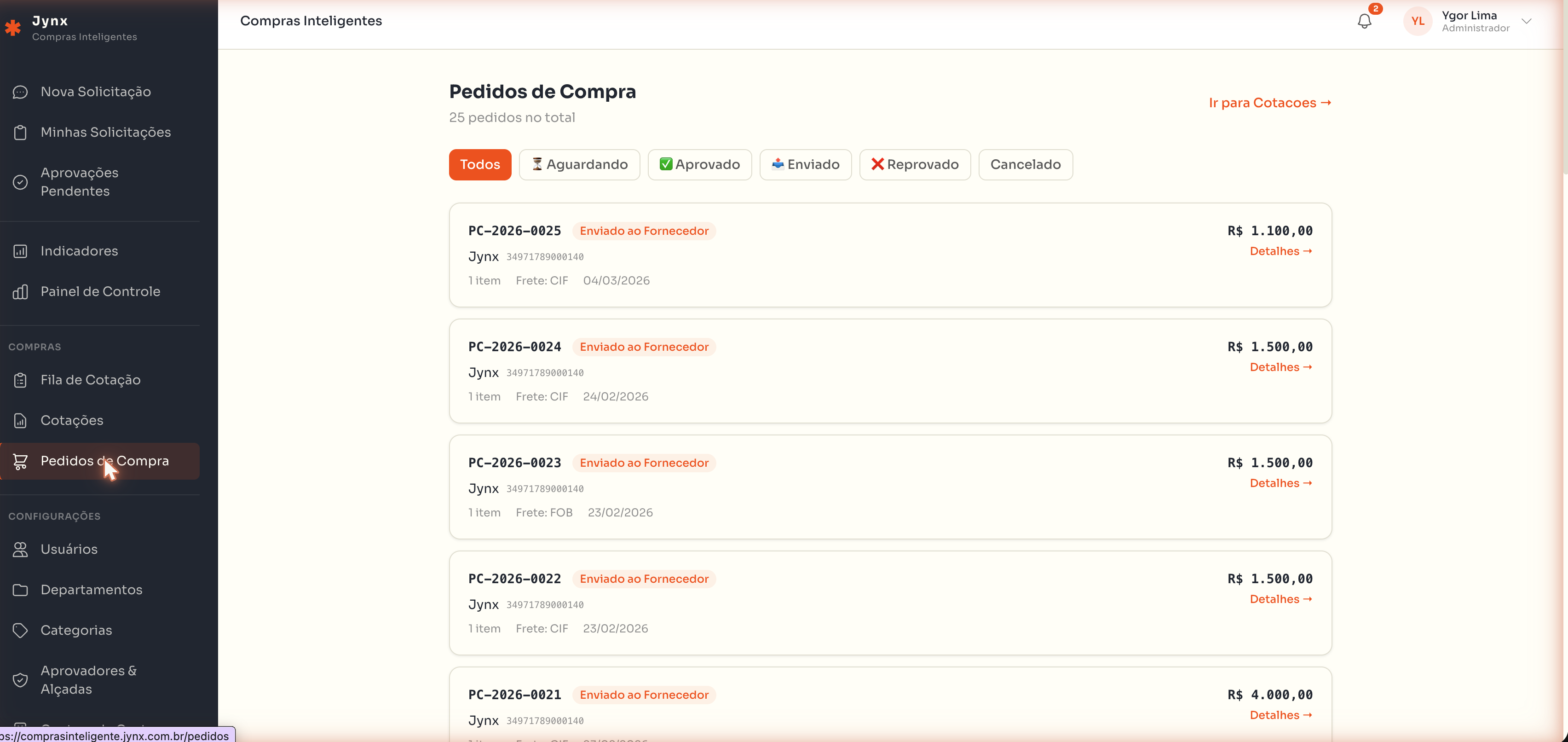
Task: Click the Minhas Solicitações clipboard icon
Action: click(20, 132)
